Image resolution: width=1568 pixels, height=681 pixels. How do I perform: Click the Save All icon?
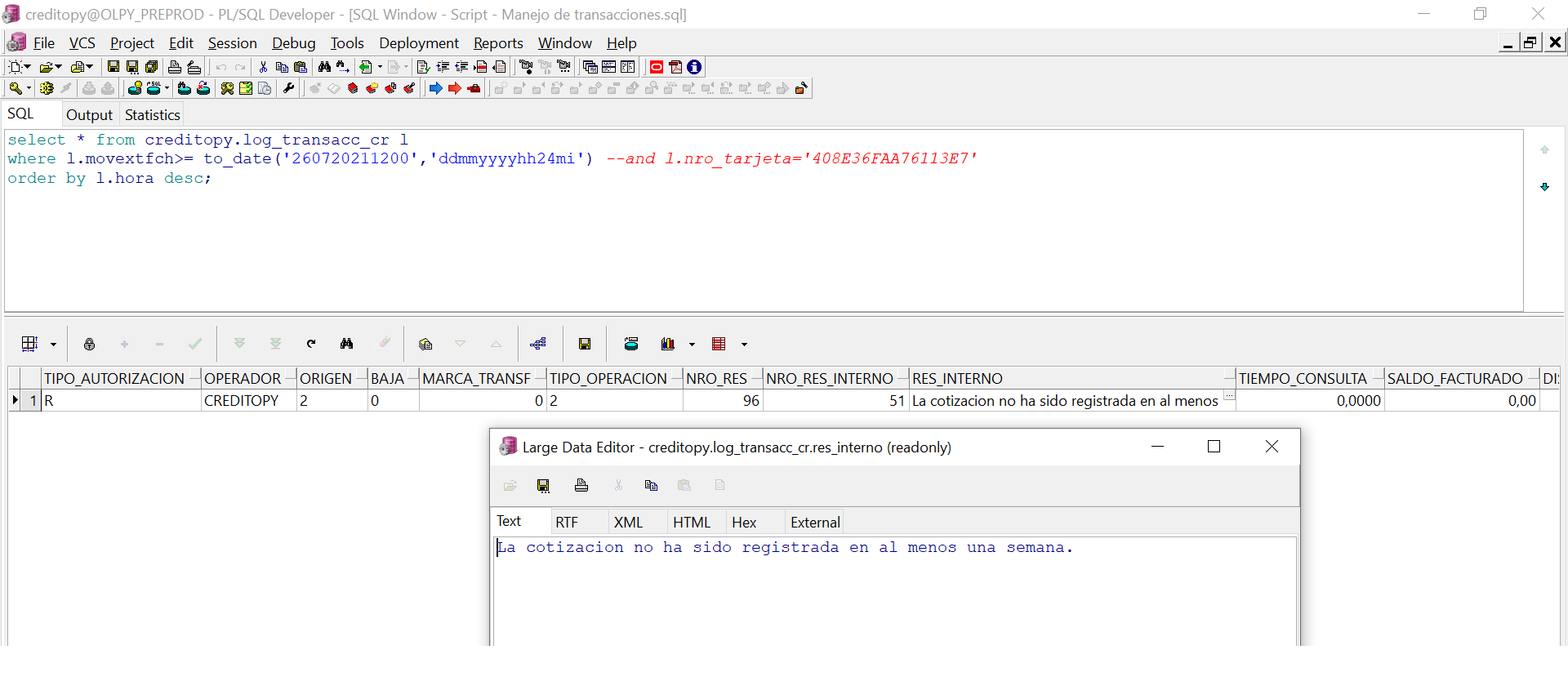[x=151, y=67]
